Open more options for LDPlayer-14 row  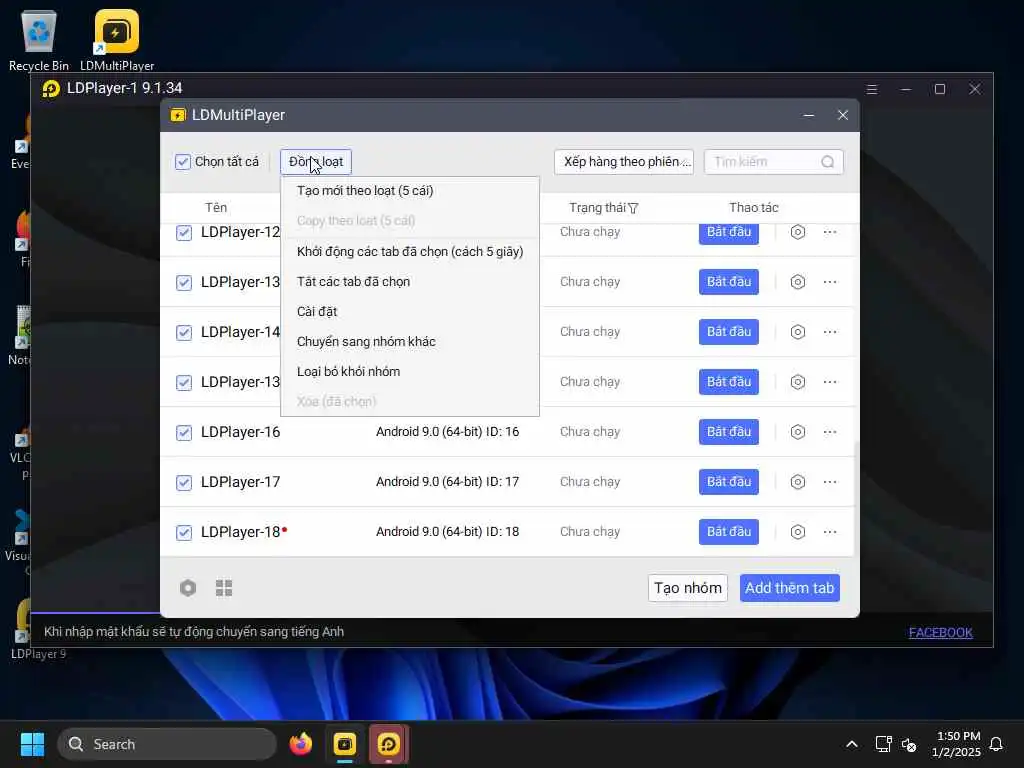(x=830, y=332)
